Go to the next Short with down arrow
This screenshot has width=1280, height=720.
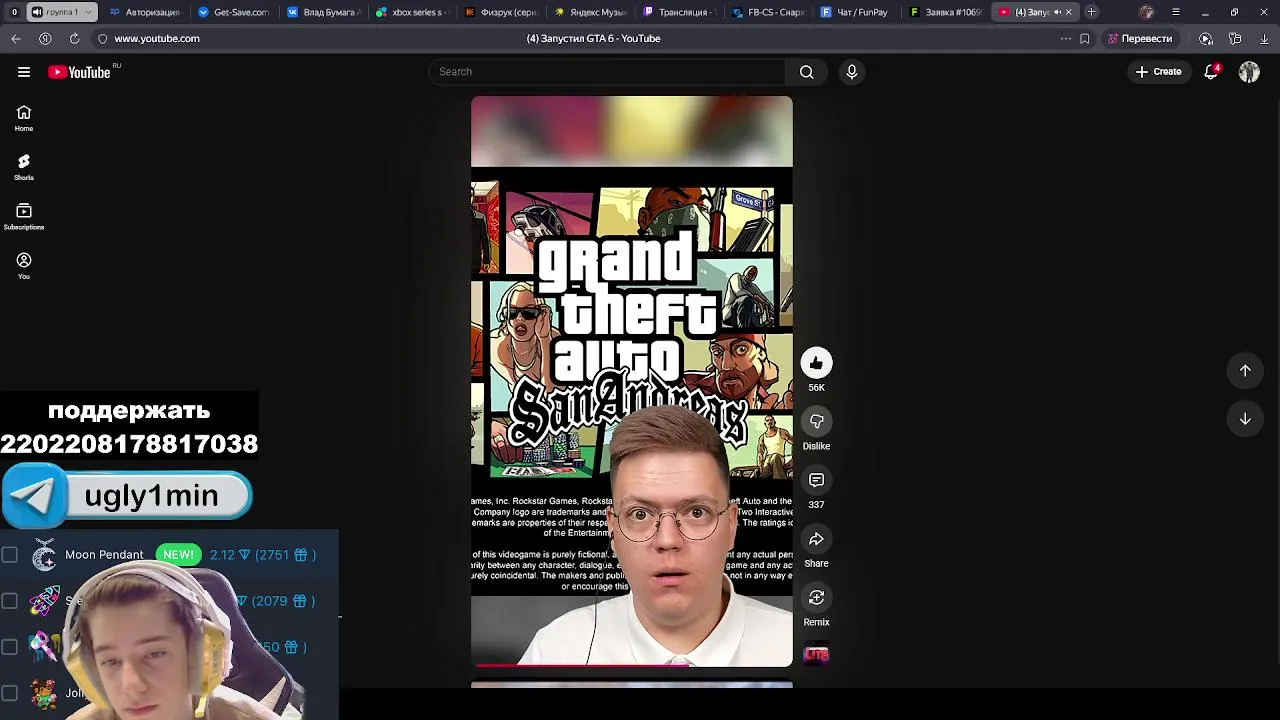(x=1245, y=420)
